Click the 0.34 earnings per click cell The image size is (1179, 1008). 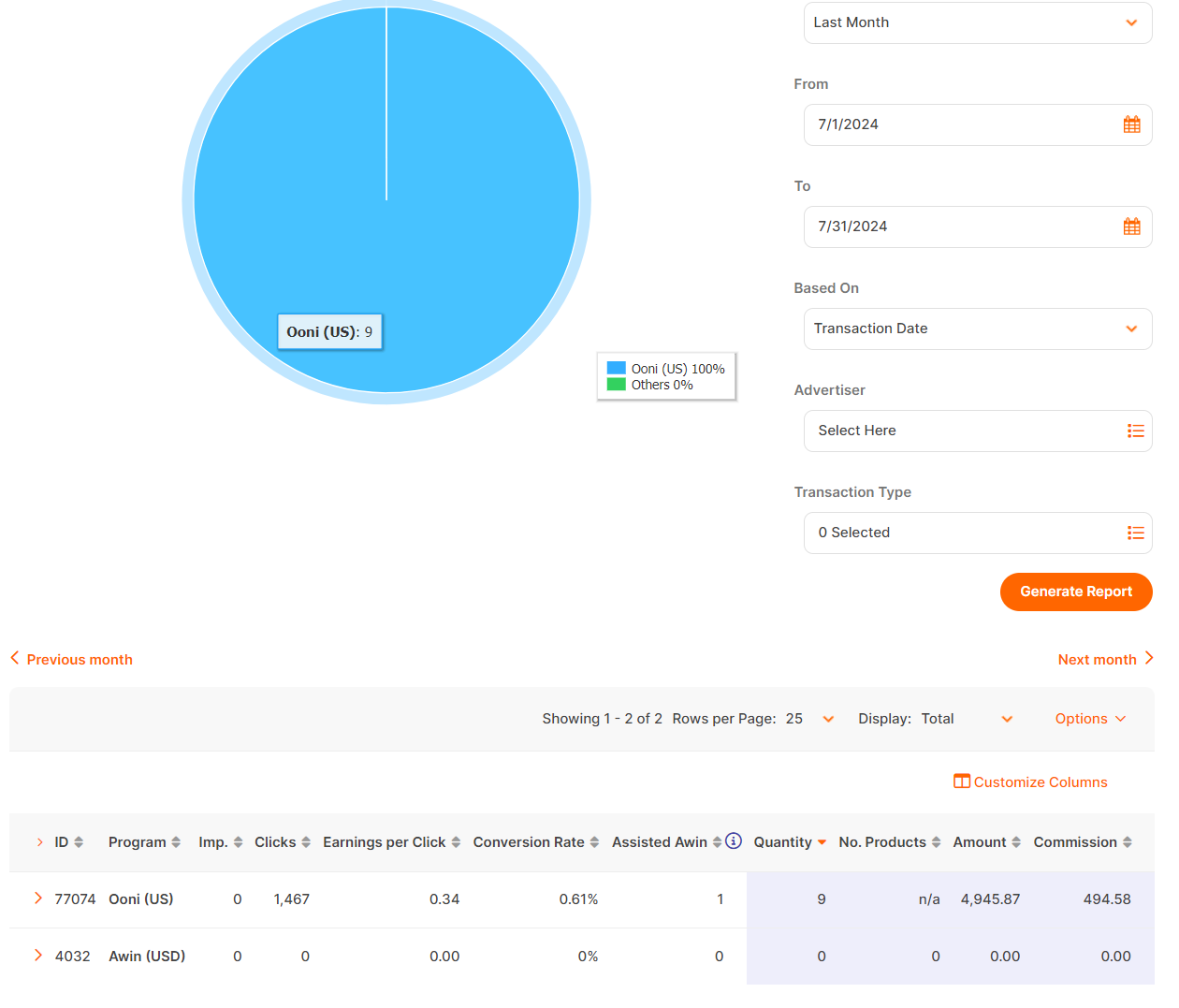(x=444, y=899)
